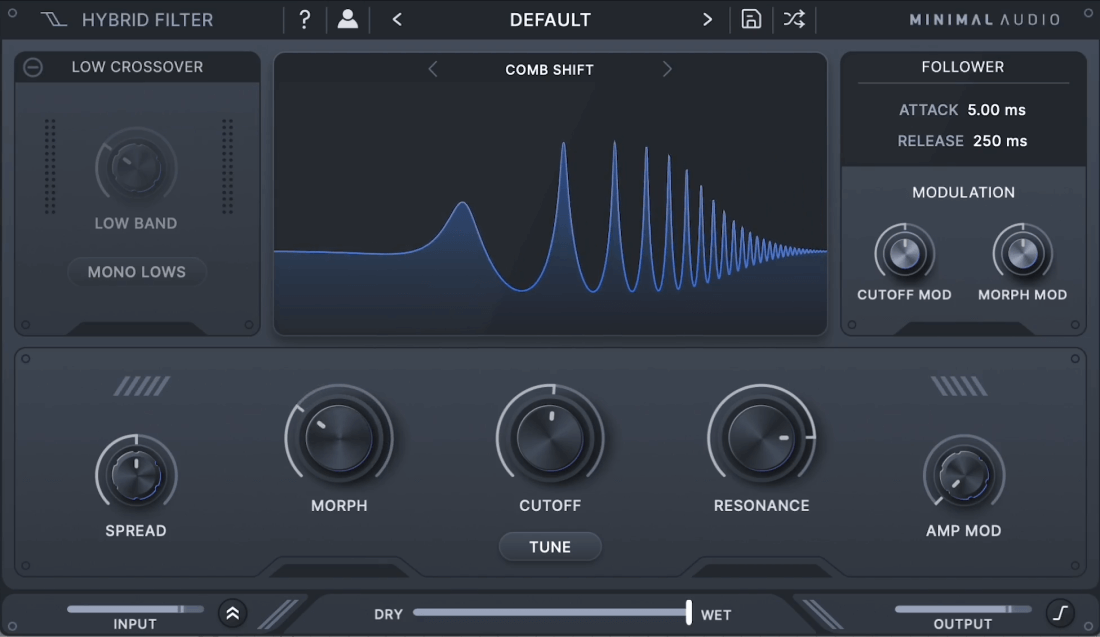Randomize preset with the shuffle icon
1100x637 pixels.
pyautogui.click(x=794, y=19)
